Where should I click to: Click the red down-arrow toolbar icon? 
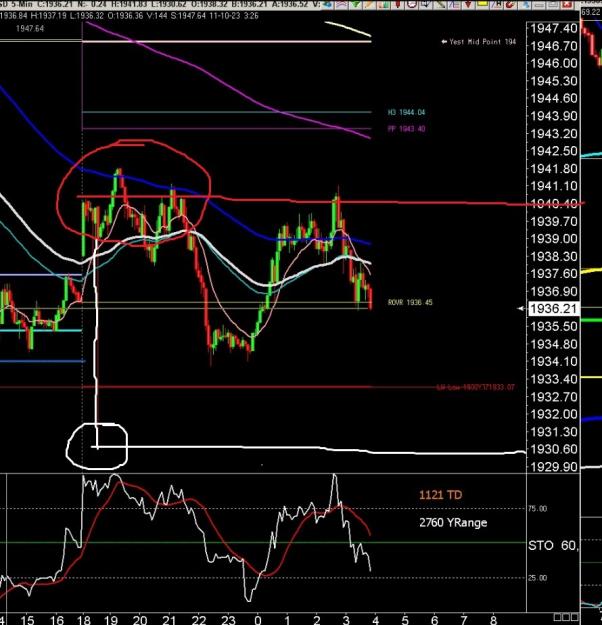[468, 4]
